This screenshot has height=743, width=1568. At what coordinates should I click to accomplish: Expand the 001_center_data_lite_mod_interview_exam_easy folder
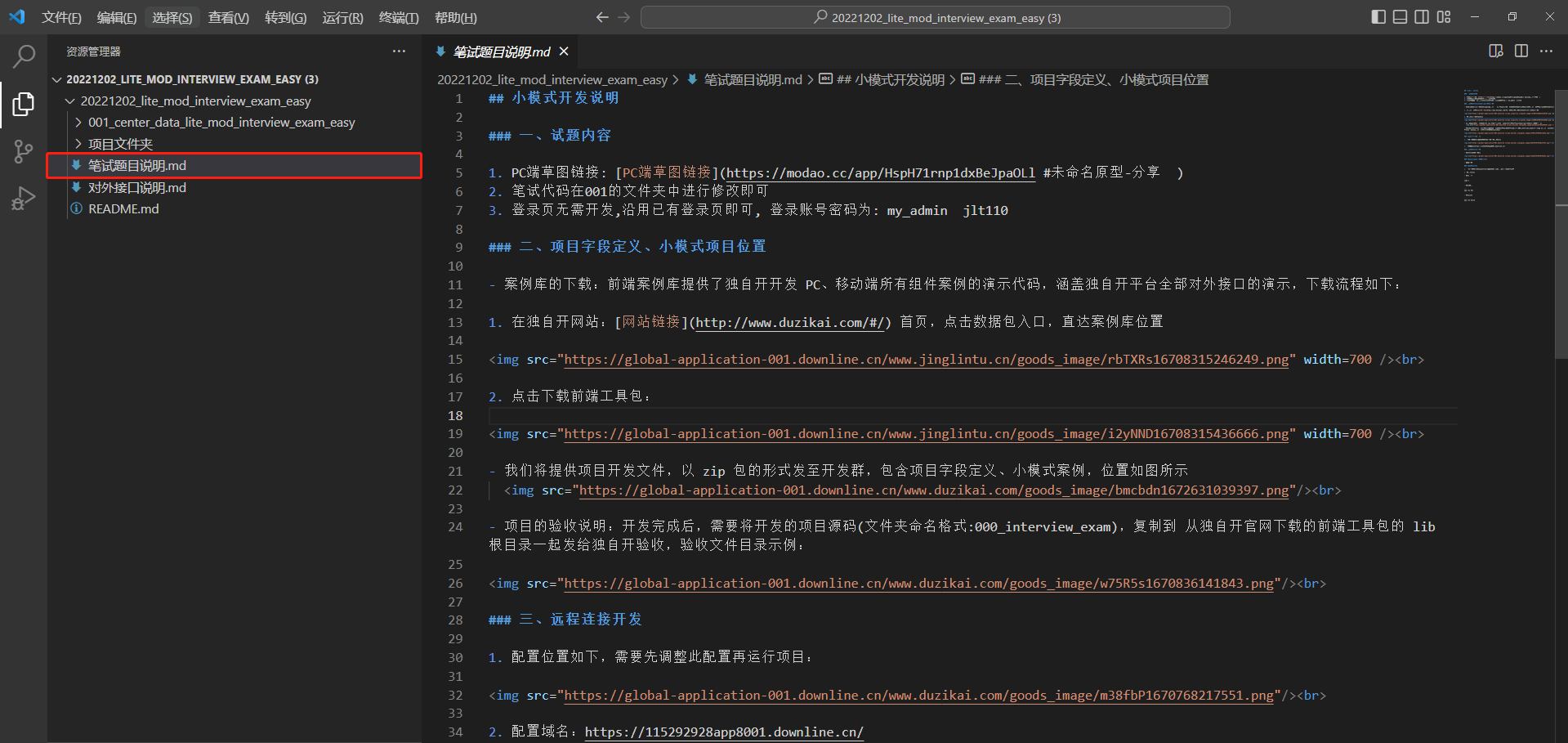(x=221, y=122)
